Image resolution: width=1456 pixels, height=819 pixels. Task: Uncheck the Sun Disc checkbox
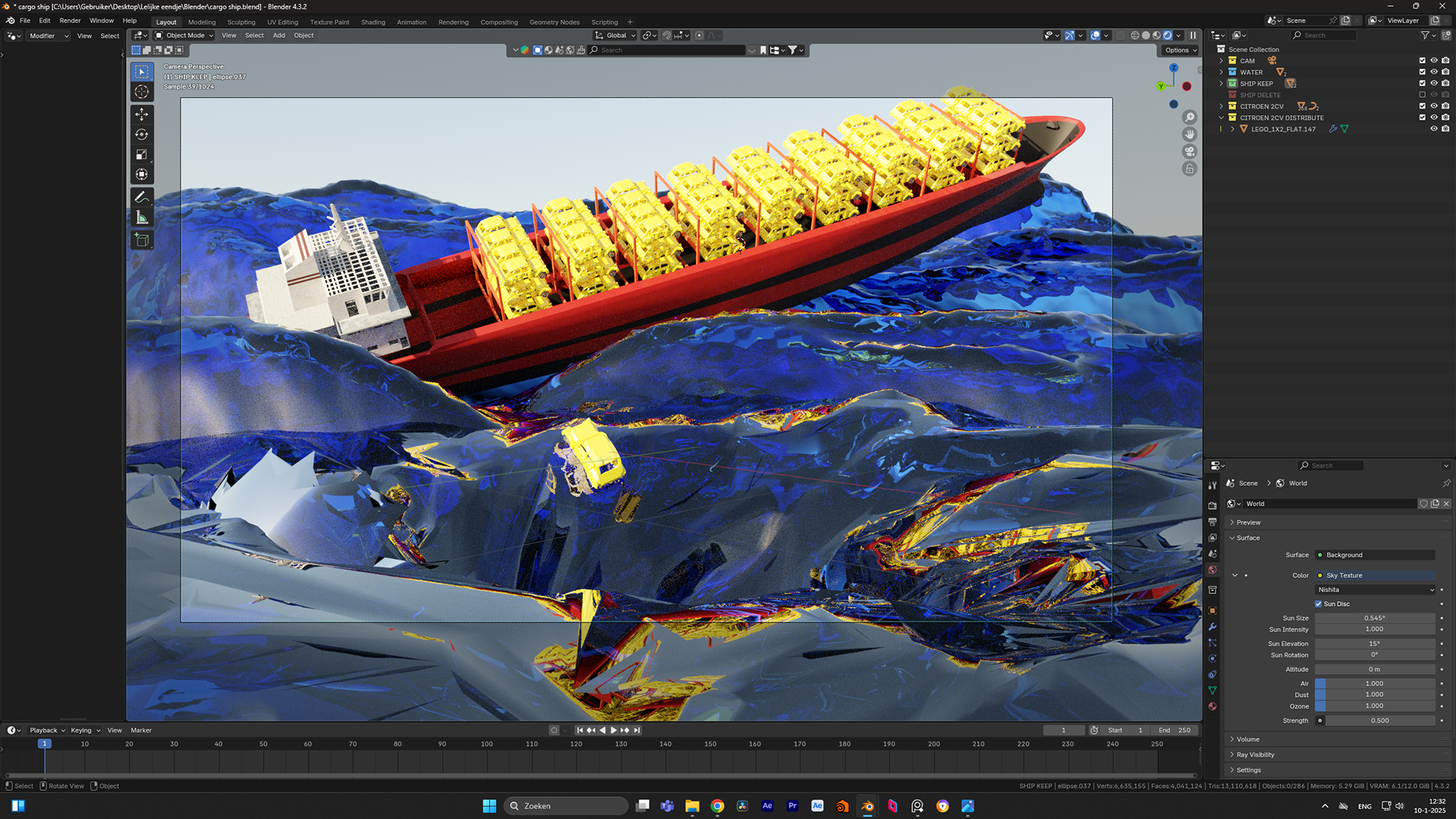tap(1318, 604)
